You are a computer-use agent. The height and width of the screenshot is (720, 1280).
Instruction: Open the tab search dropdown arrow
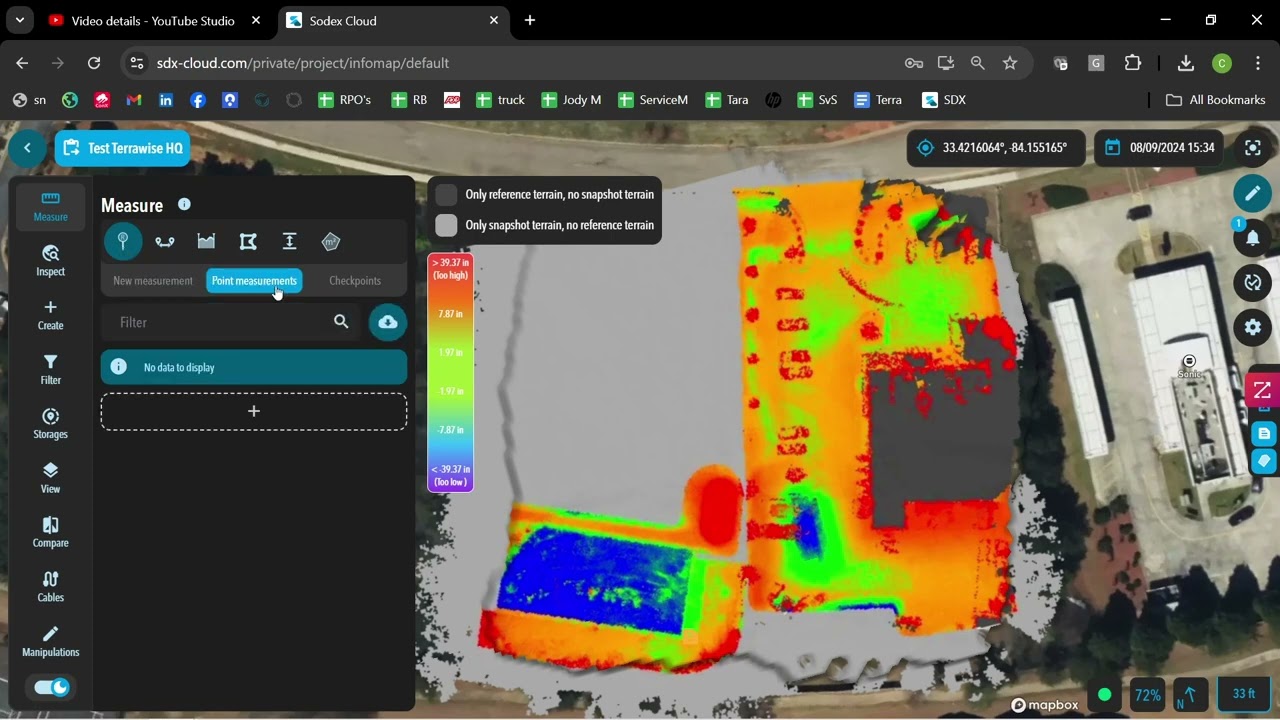click(19, 20)
